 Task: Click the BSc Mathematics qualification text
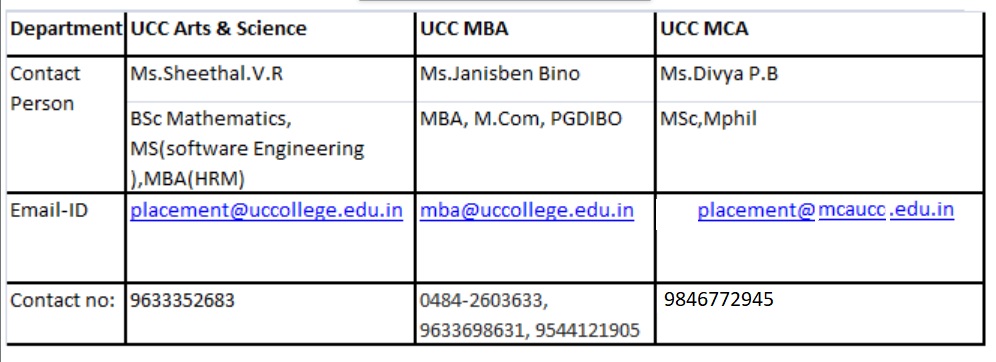(211, 119)
